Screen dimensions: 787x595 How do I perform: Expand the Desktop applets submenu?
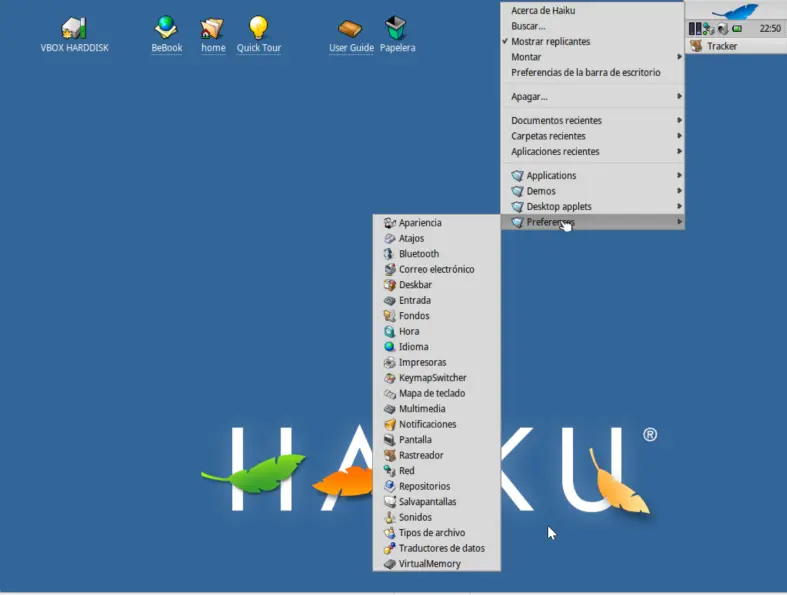(593, 206)
